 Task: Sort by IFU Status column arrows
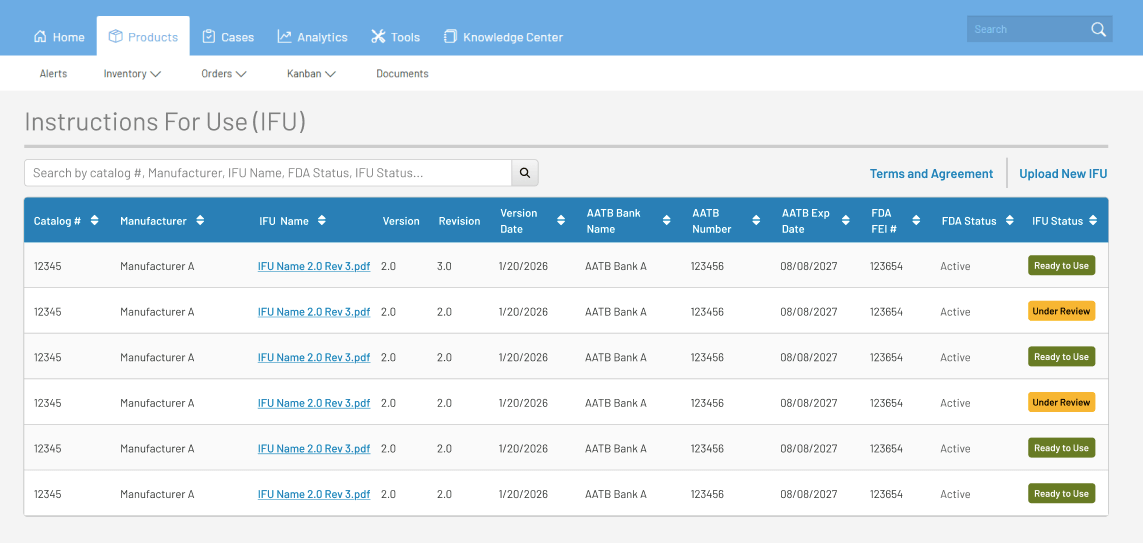click(1093, 221)
